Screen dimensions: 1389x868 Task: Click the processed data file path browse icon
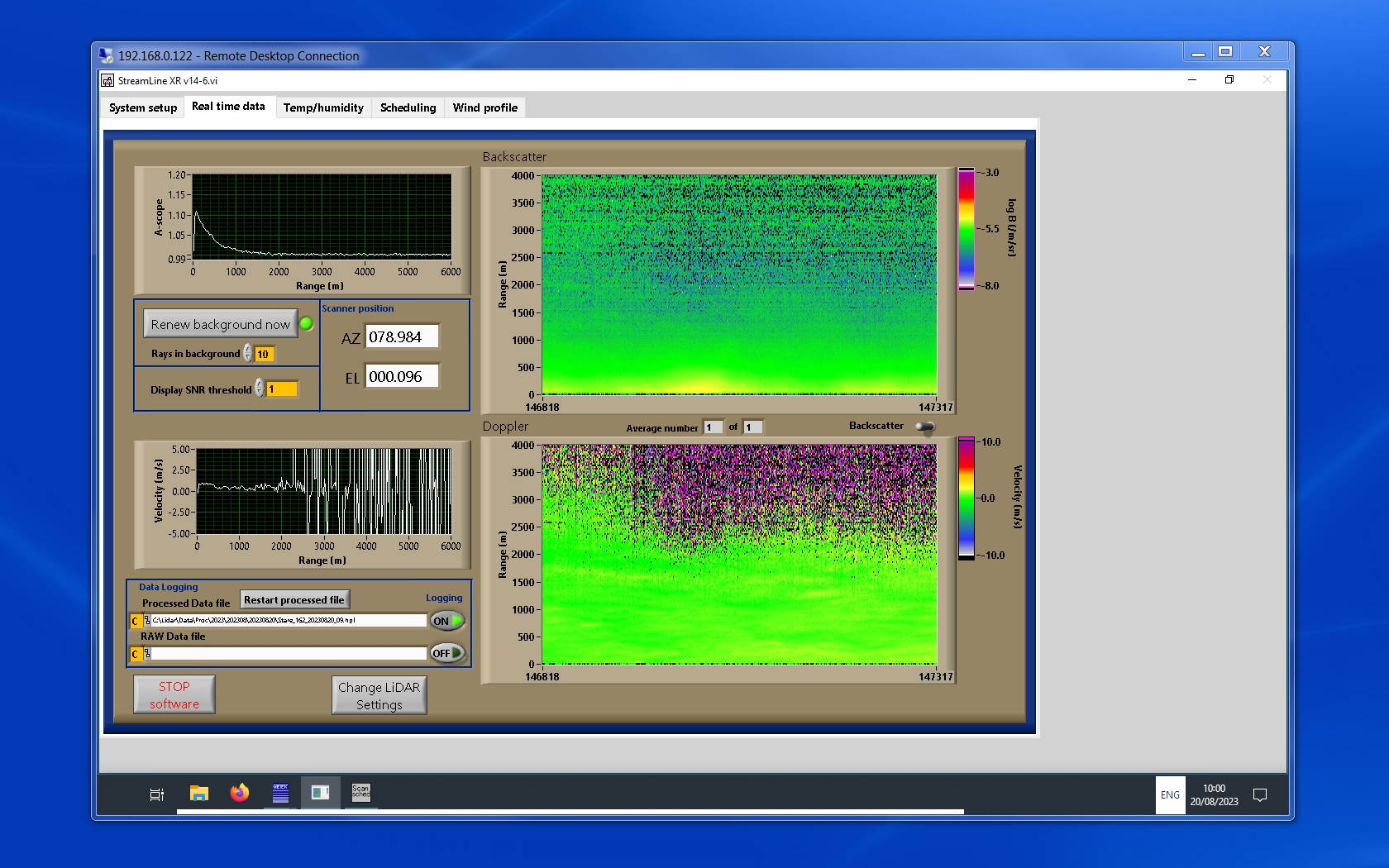click(146, 621)
